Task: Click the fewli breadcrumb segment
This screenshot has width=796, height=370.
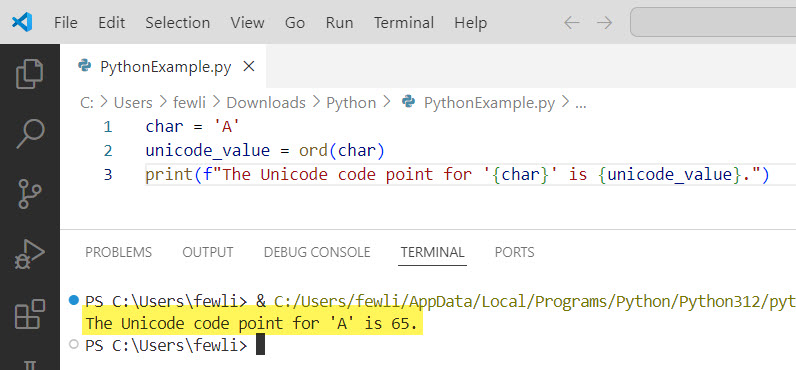Action: [x=189, y=103]
